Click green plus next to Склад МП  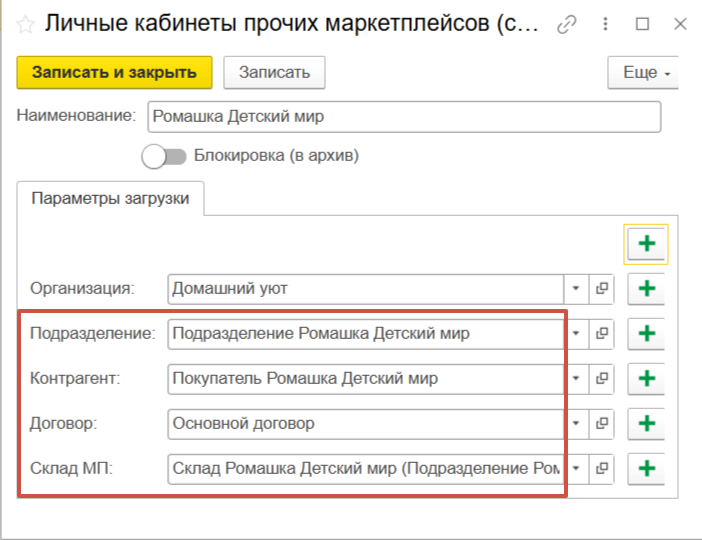tap(646, 468)
